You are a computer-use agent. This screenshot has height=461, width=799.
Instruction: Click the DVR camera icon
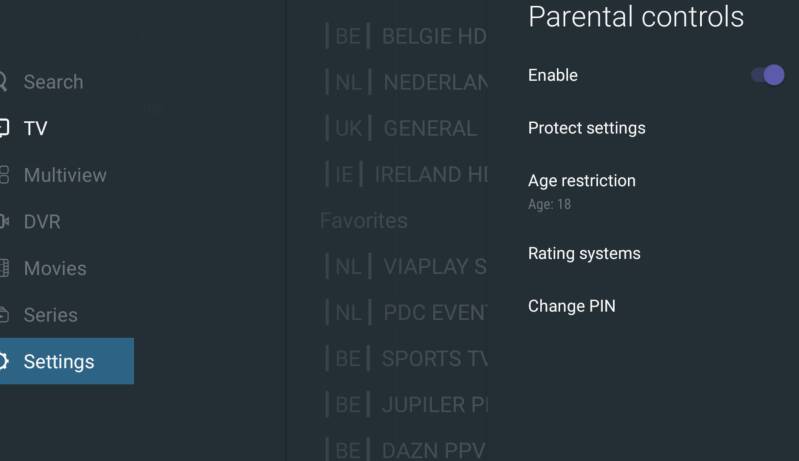[3, 221]
